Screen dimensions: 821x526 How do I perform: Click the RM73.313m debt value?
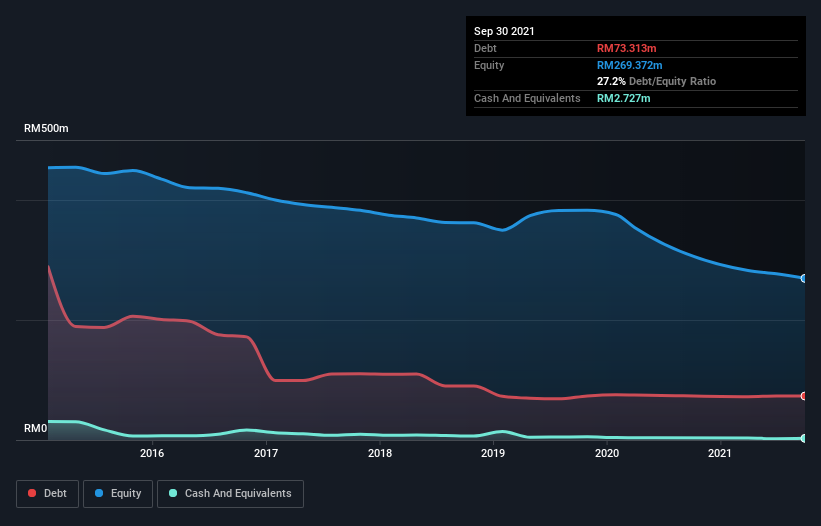[626, 48]
